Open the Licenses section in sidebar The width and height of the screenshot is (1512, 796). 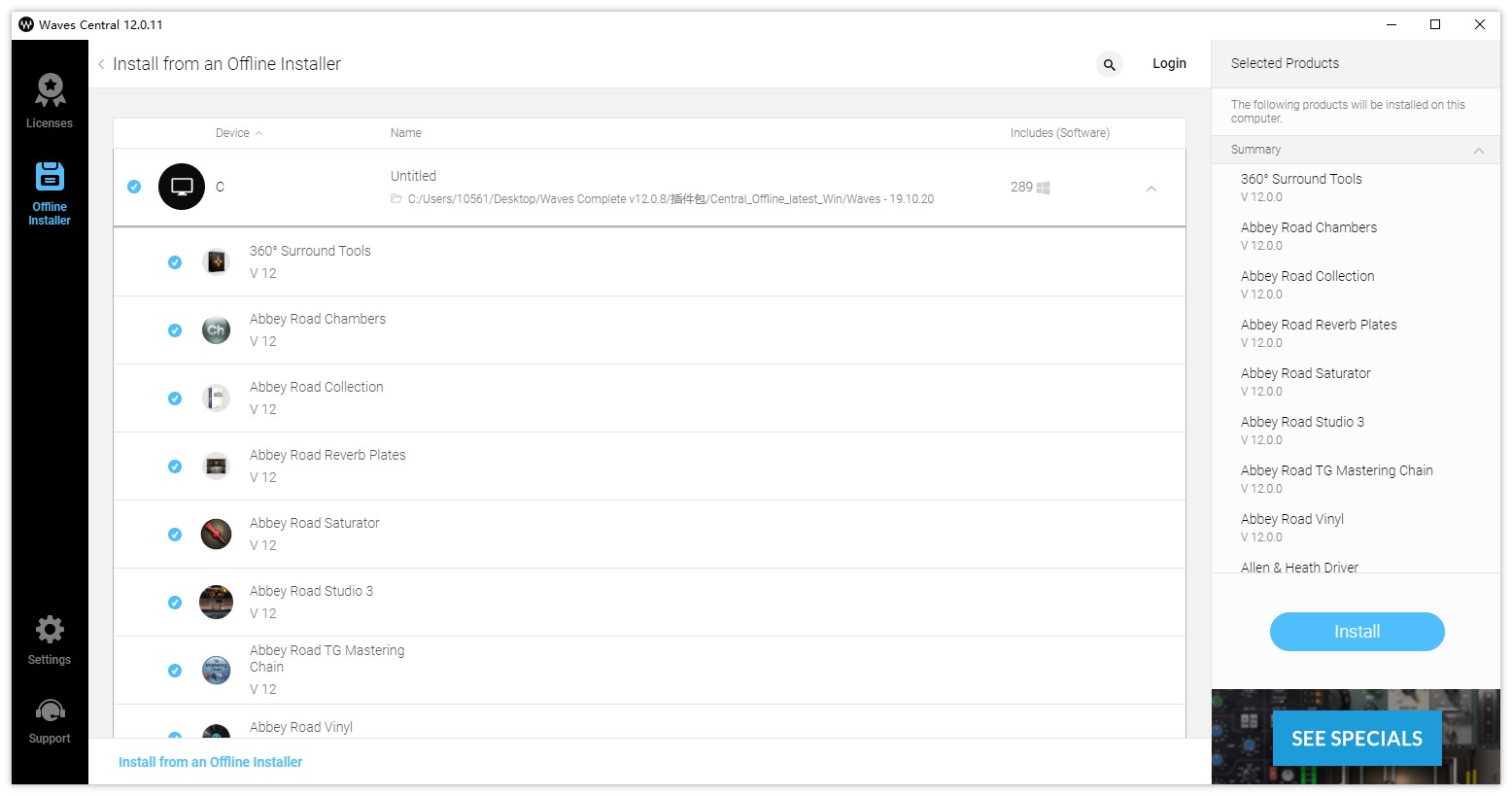click(50, 102)
